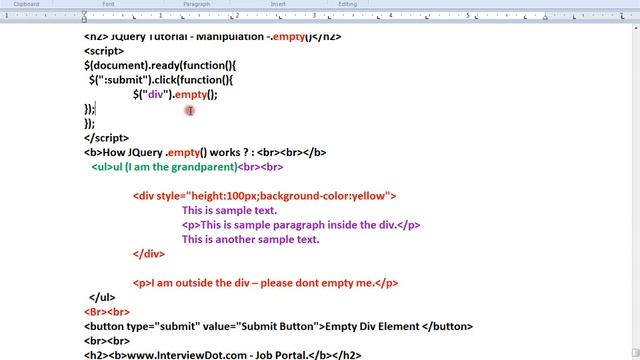Click "This is sample paragraph inside the div" line
This screenshot has width=640, height=360.
point(301,225)
